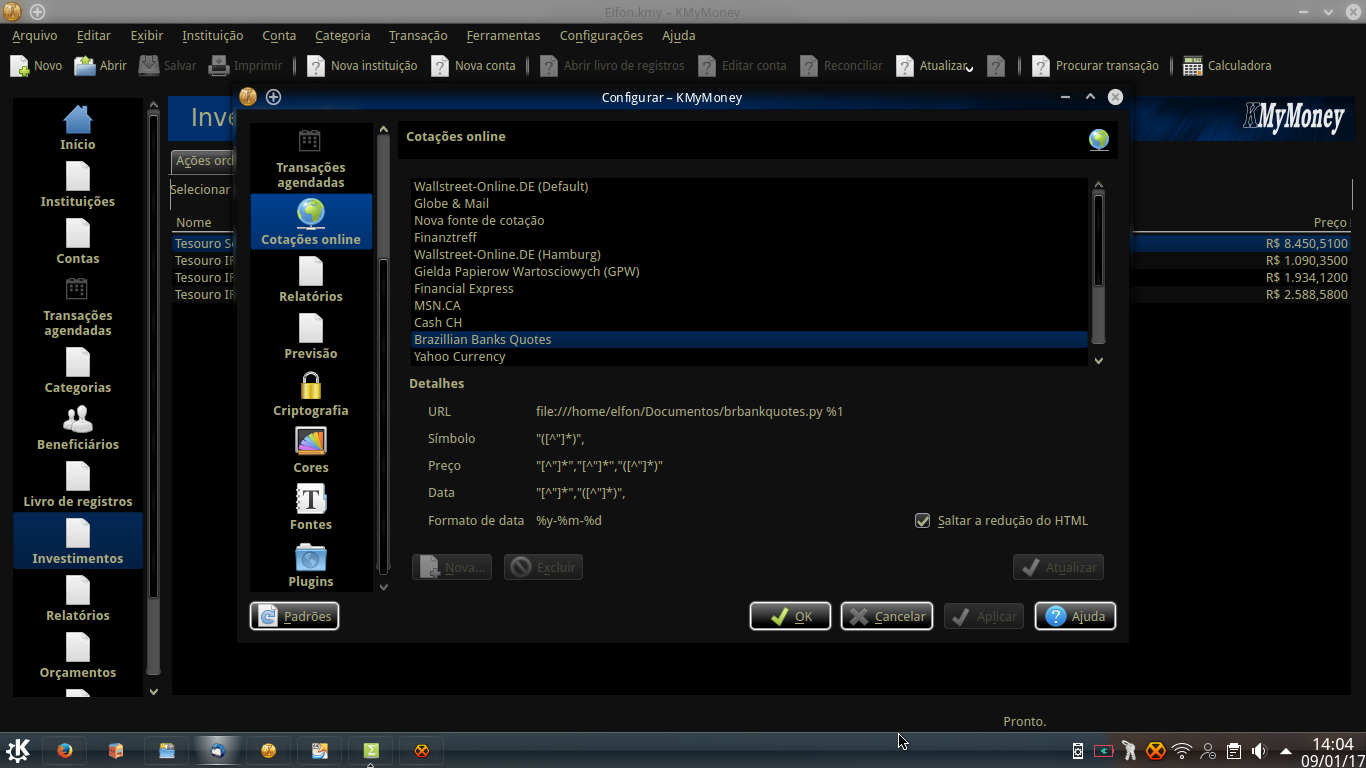This screenshot has width=1366, height=768.
Task: Select Brazillian Banks Quotes source
Action: [x=749, y=340]
